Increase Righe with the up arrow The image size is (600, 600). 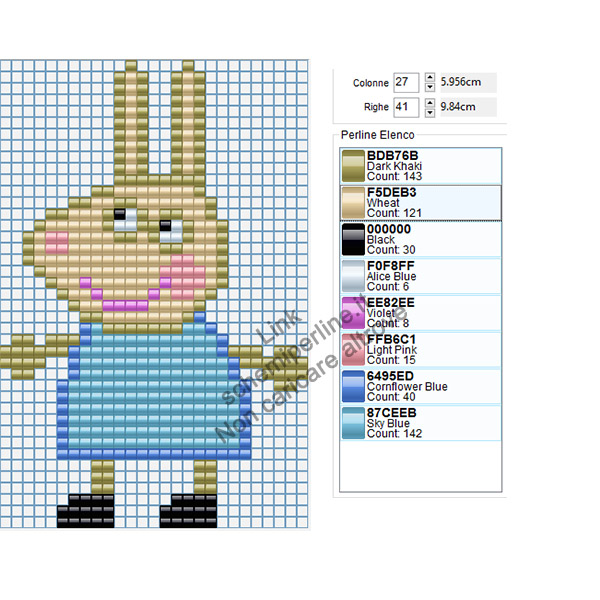430,103
